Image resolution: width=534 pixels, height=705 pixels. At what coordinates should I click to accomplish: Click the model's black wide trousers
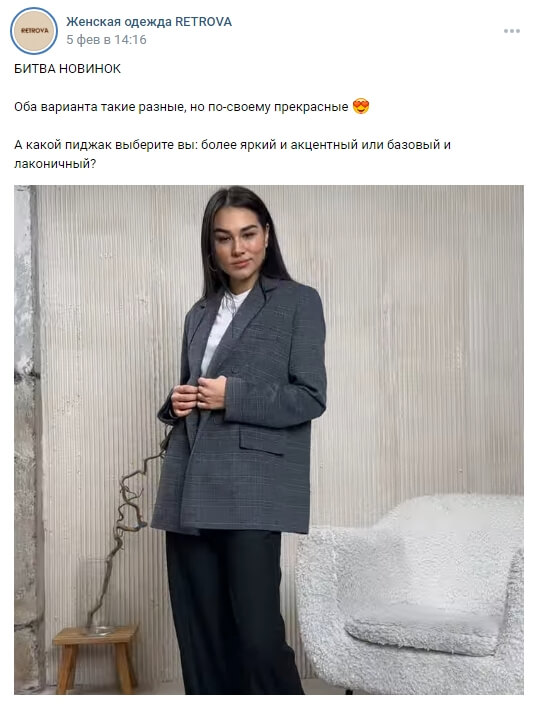232,611
